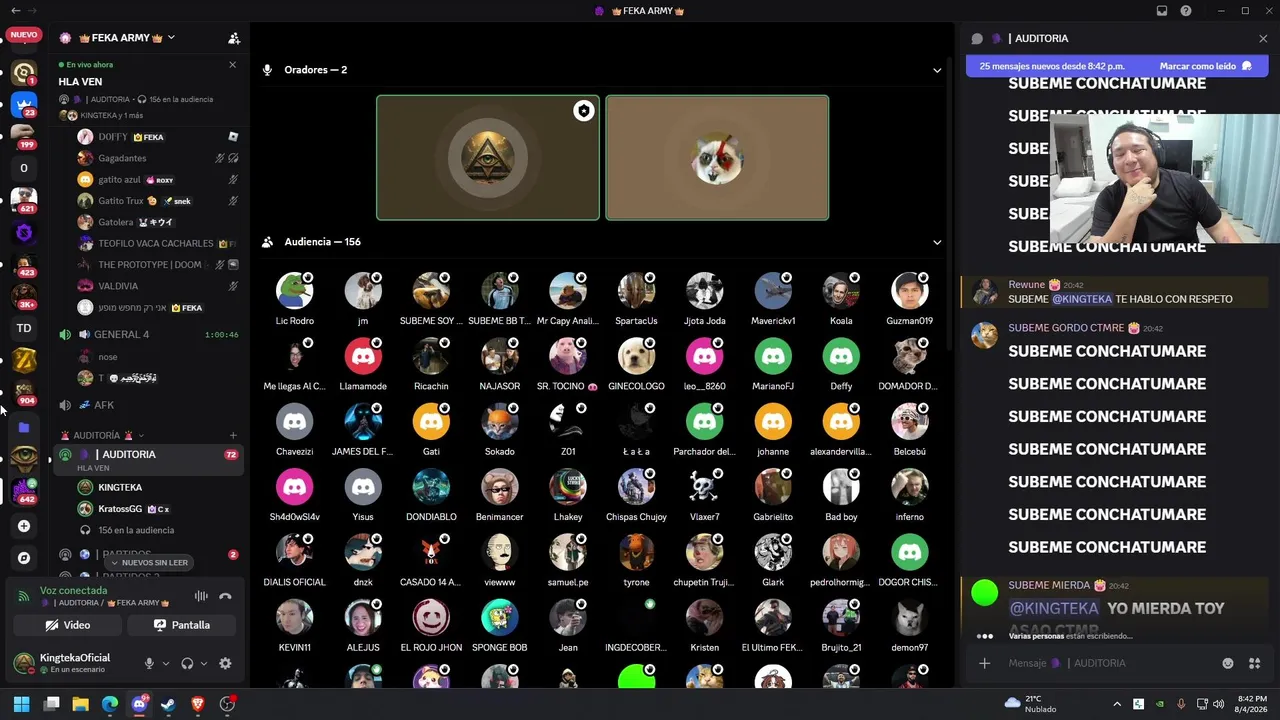Toggle system volume speaker icon in tray
The height and width of the screenshot is (720, 1280).
point(1218,704)
